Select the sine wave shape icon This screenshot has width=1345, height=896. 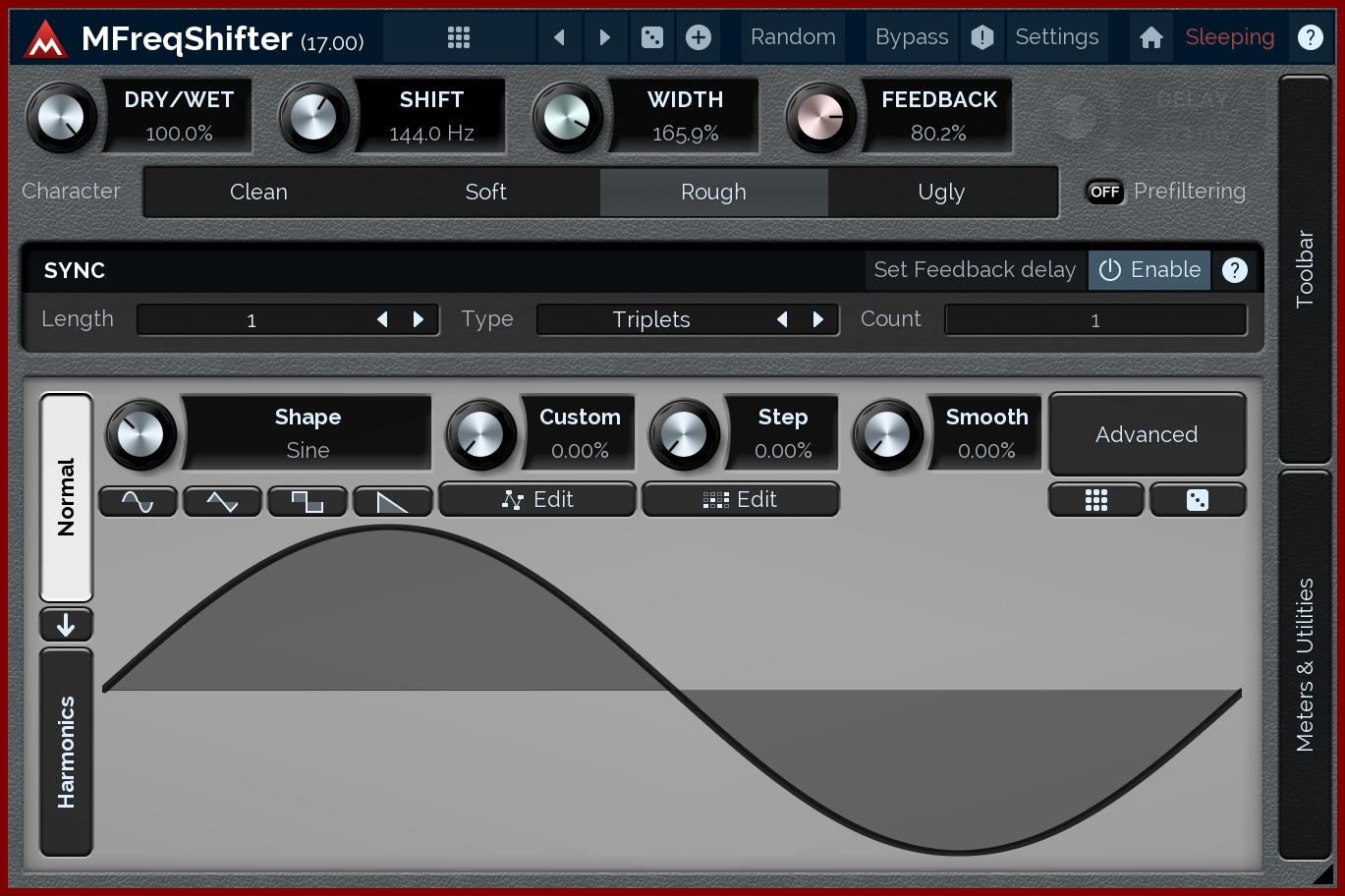(x=138, y=501)
